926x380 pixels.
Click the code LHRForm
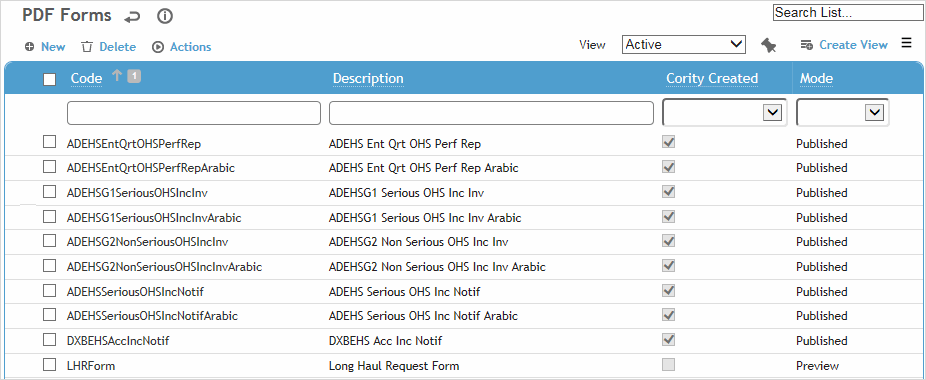pos(91,366)
